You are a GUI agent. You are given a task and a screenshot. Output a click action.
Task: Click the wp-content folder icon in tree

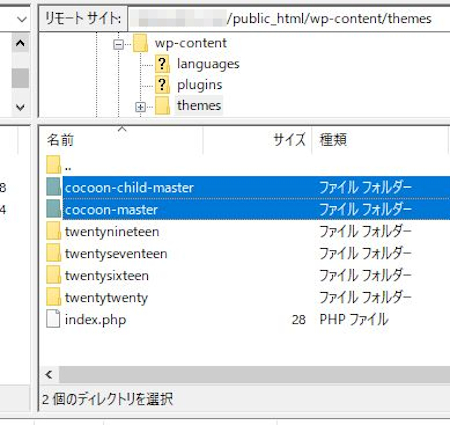140,43
